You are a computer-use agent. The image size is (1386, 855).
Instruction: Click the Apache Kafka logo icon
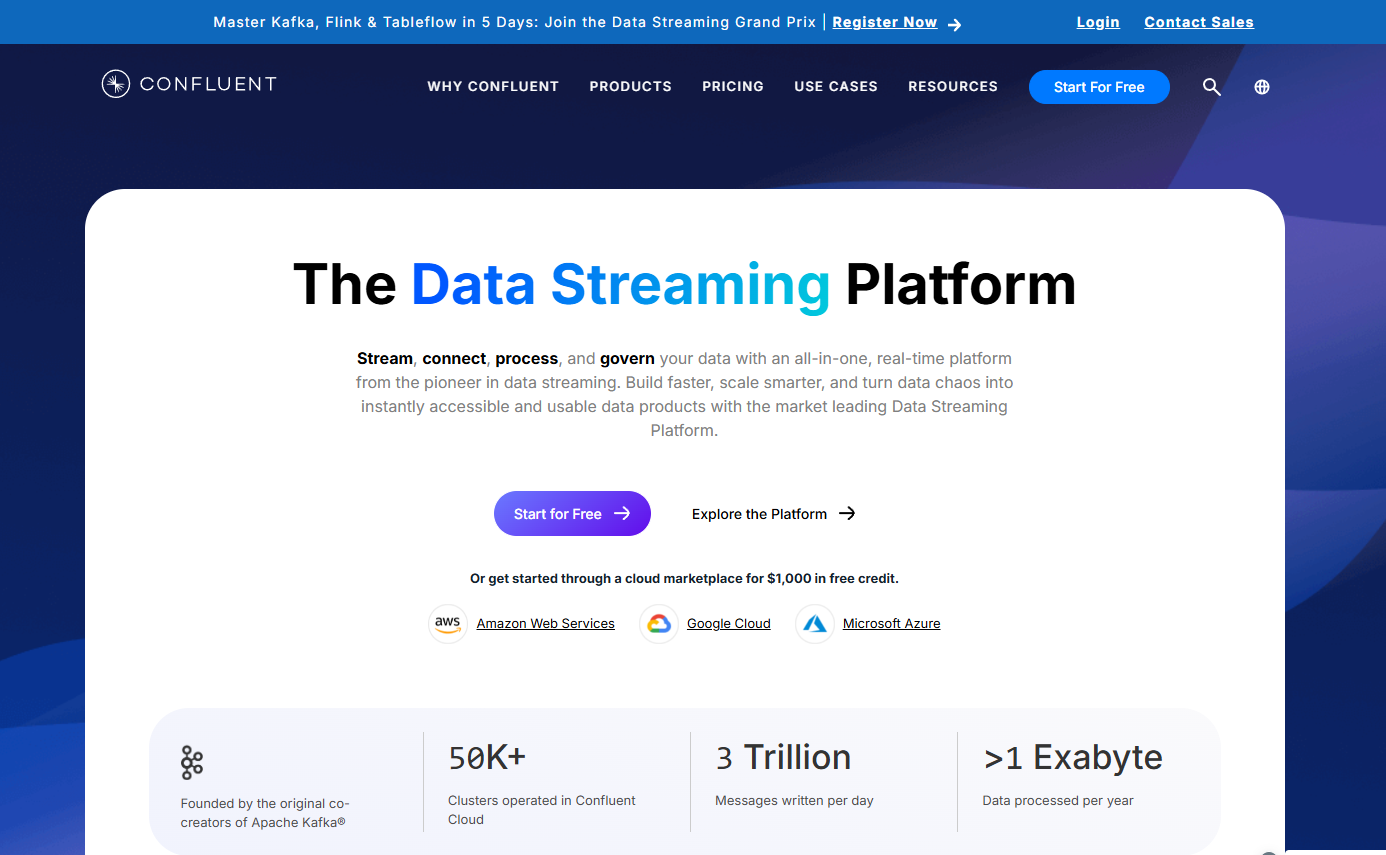pyautogui.click(x=192, y=762)
